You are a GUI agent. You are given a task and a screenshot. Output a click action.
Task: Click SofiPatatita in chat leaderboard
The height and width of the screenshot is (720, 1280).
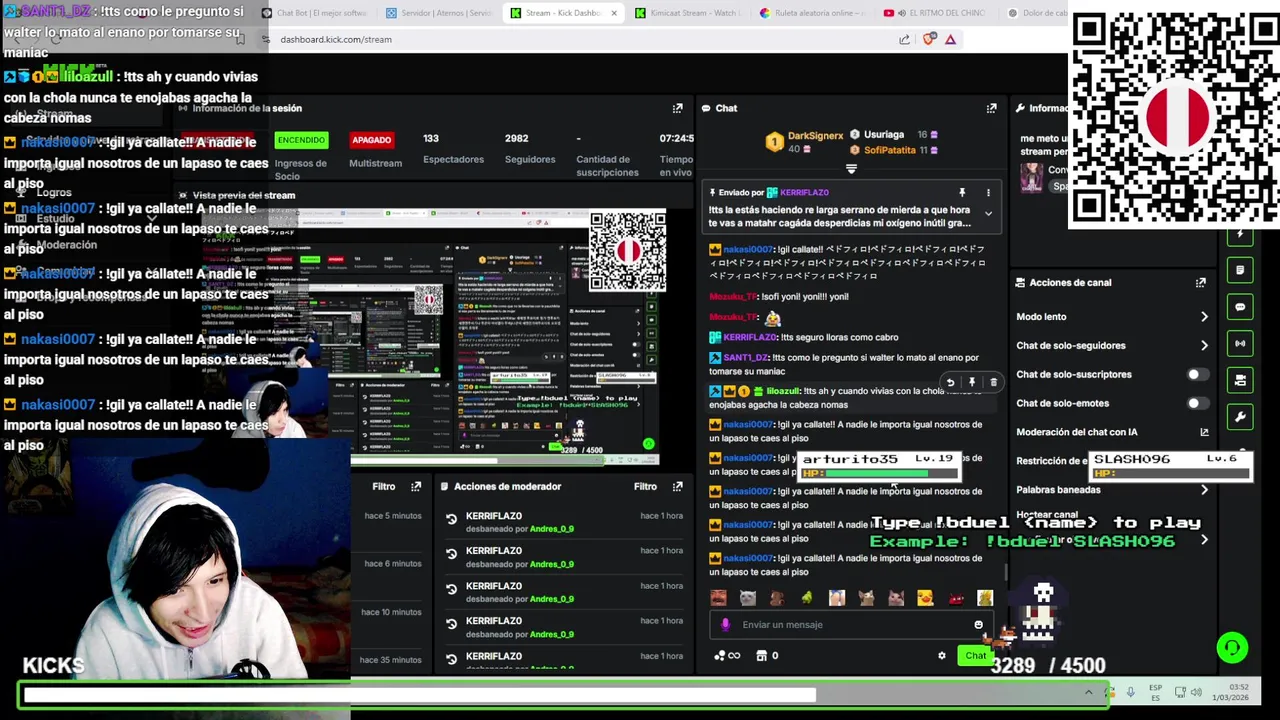pyautogui.click(x=890, y=150)
